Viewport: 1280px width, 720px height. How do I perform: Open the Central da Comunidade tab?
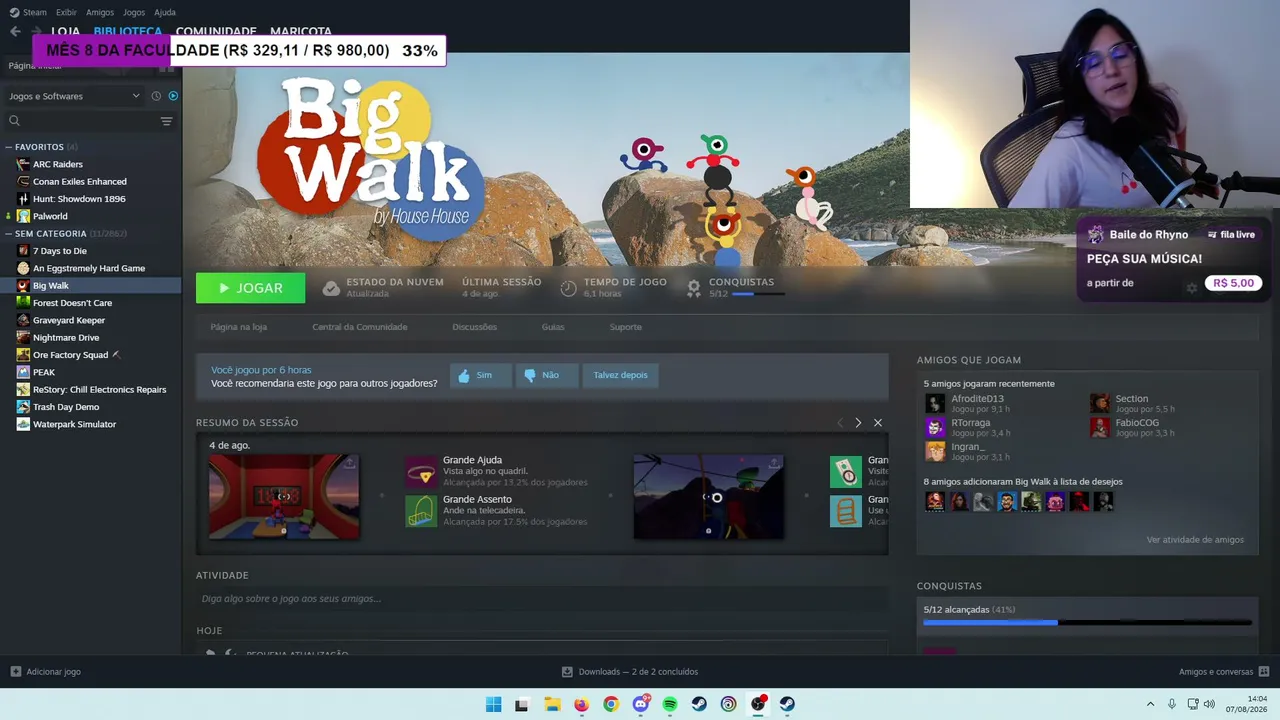coord(360,327)
